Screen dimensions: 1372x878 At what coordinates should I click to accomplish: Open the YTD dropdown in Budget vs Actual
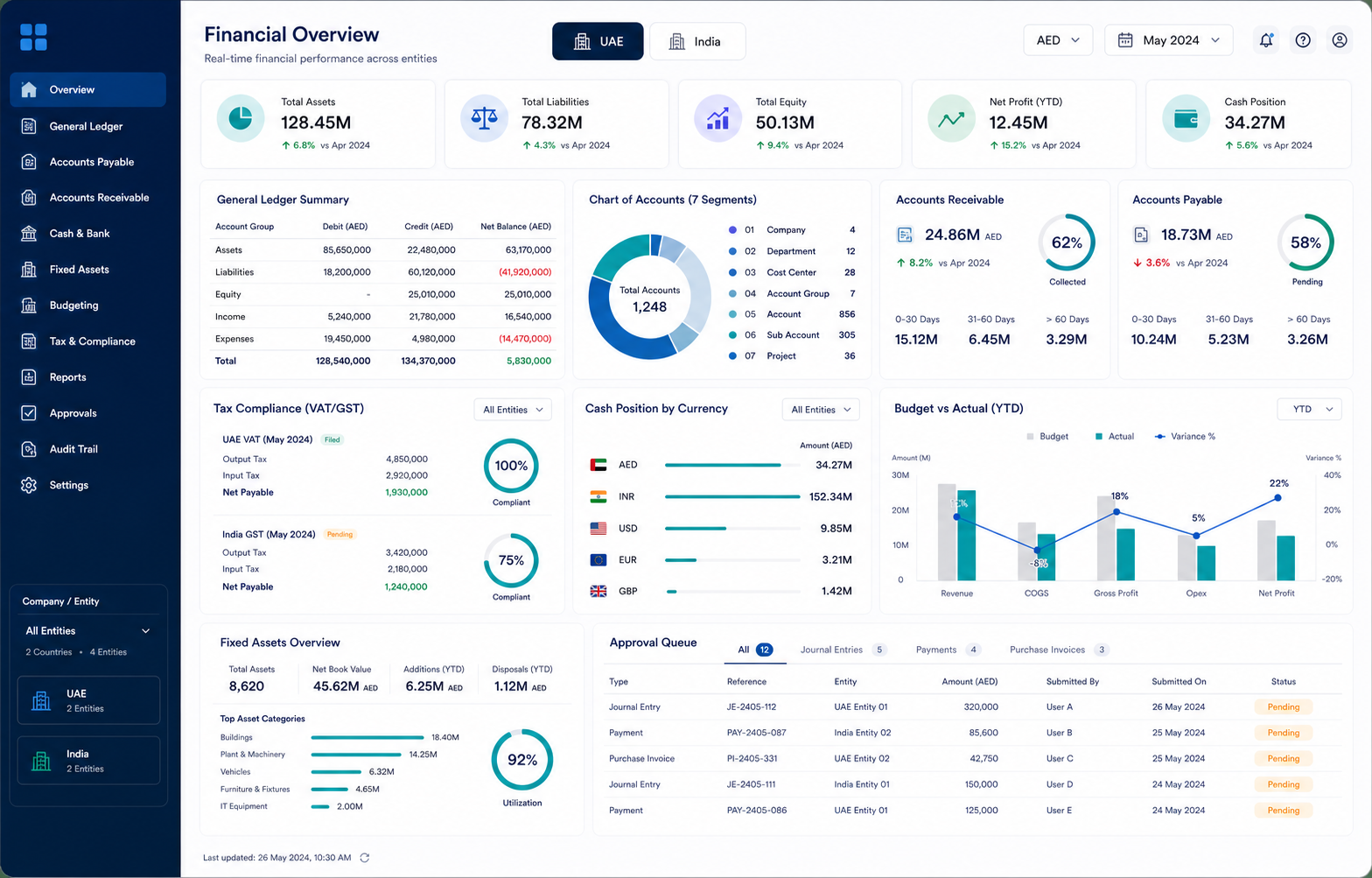1310,409
